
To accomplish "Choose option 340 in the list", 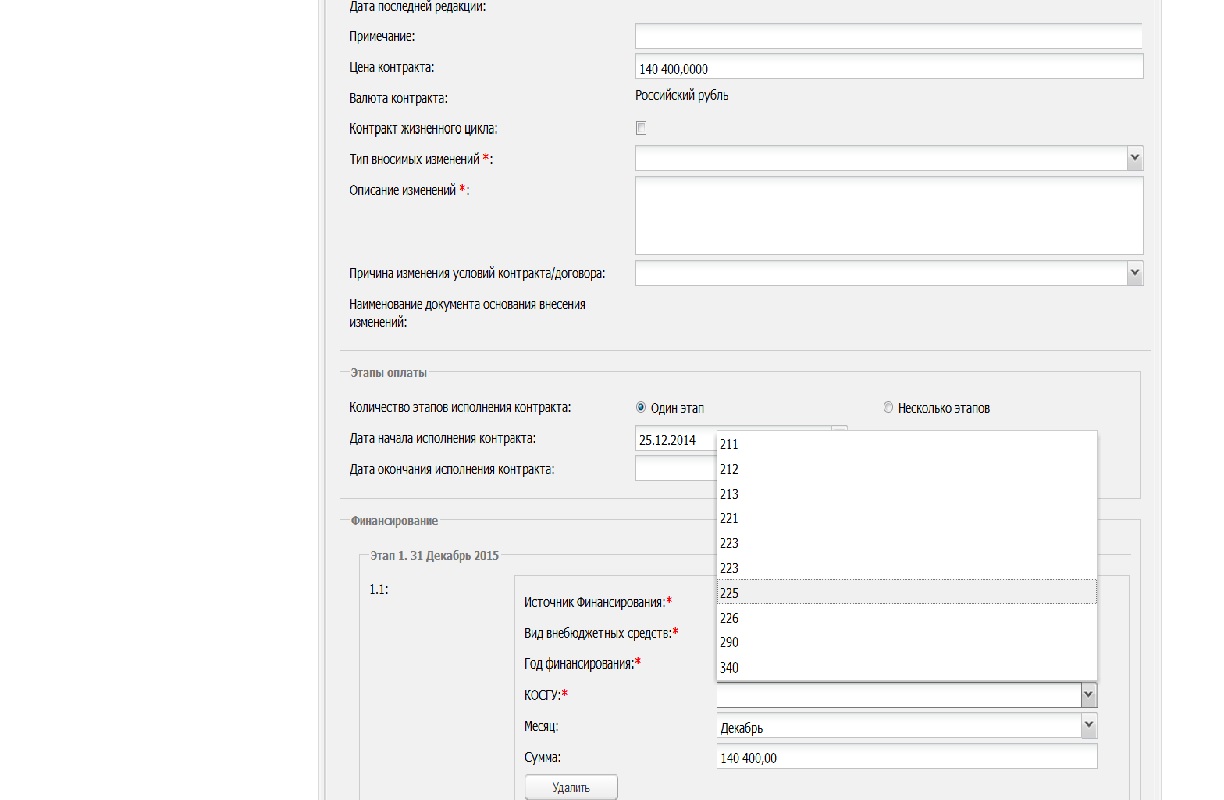I will pyautogui.click(x=906, y=667).
